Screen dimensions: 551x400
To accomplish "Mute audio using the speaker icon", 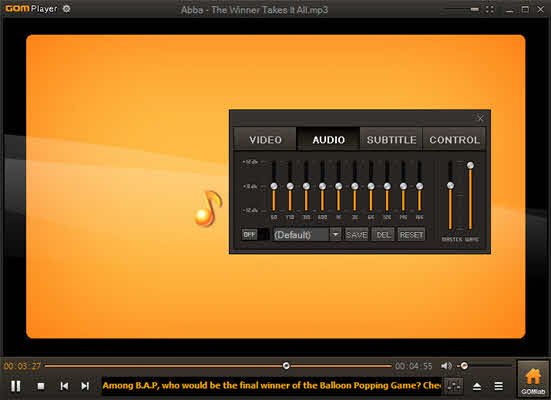I will click(x=446, y=366).
